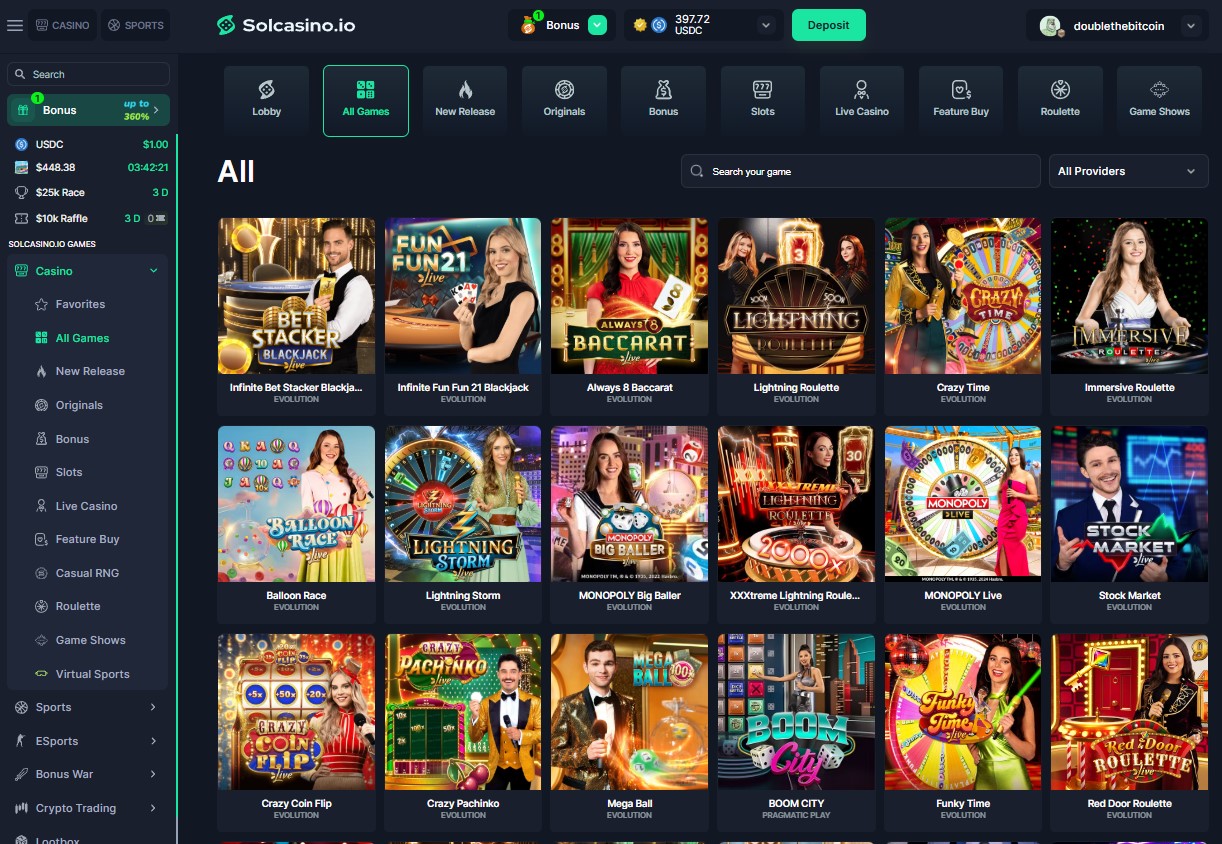Open Crazy Time game thumbnail

(963, 296)
